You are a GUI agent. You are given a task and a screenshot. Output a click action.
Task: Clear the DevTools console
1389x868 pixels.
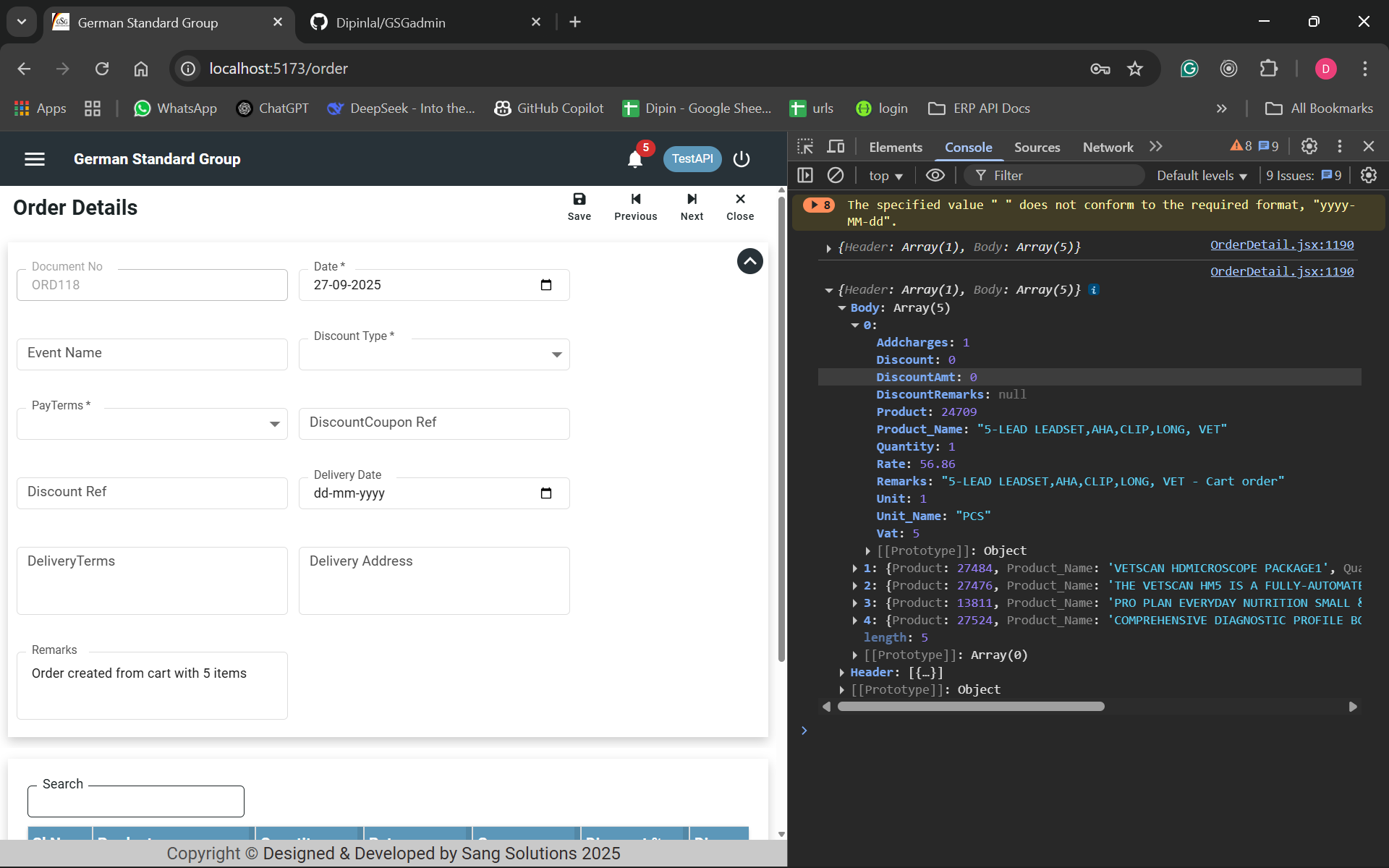click(836, 176)
